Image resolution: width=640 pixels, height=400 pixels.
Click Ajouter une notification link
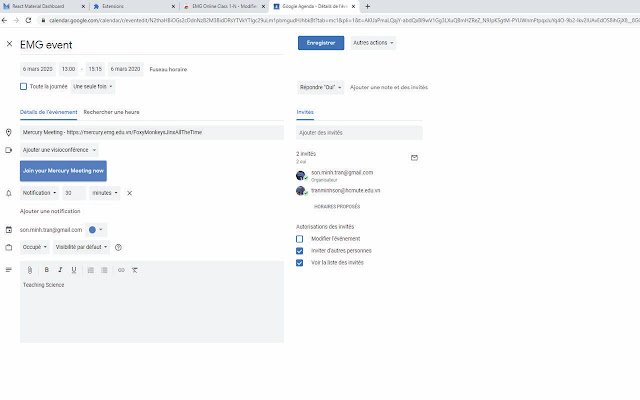point(50,211)
